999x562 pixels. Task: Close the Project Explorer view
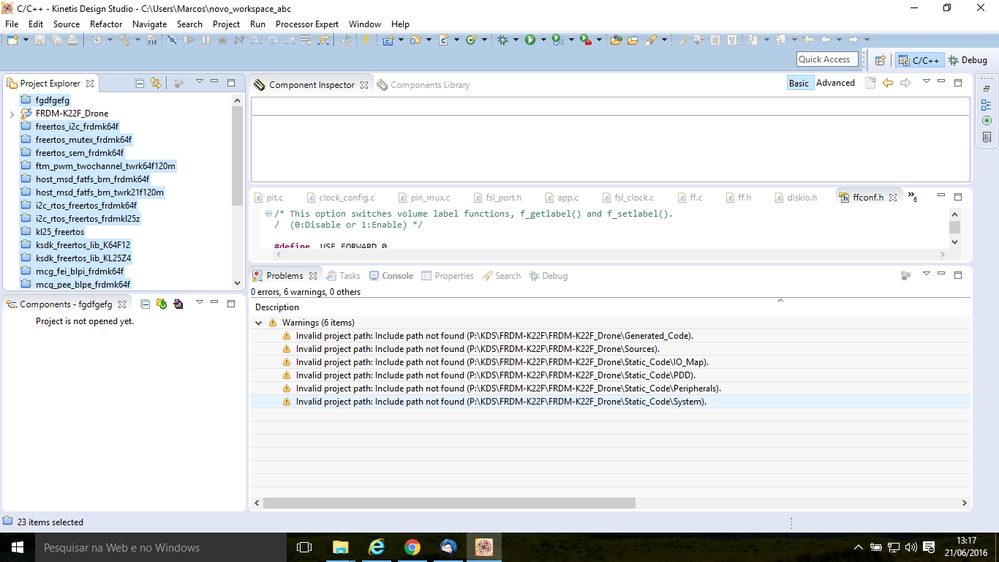tap(90, 83)
